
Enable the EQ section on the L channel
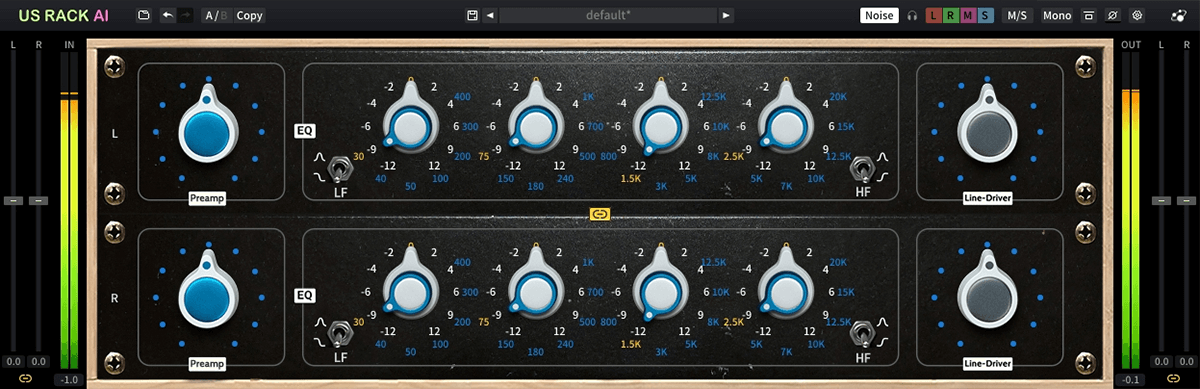pyautogui.click(x=304, y=129)
